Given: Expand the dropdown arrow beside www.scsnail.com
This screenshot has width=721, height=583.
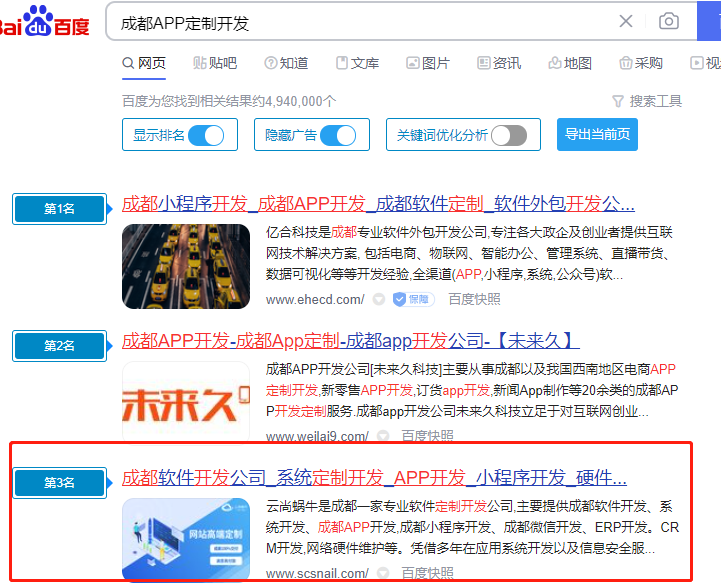Looking at the screenshot, I should point(382,573).
